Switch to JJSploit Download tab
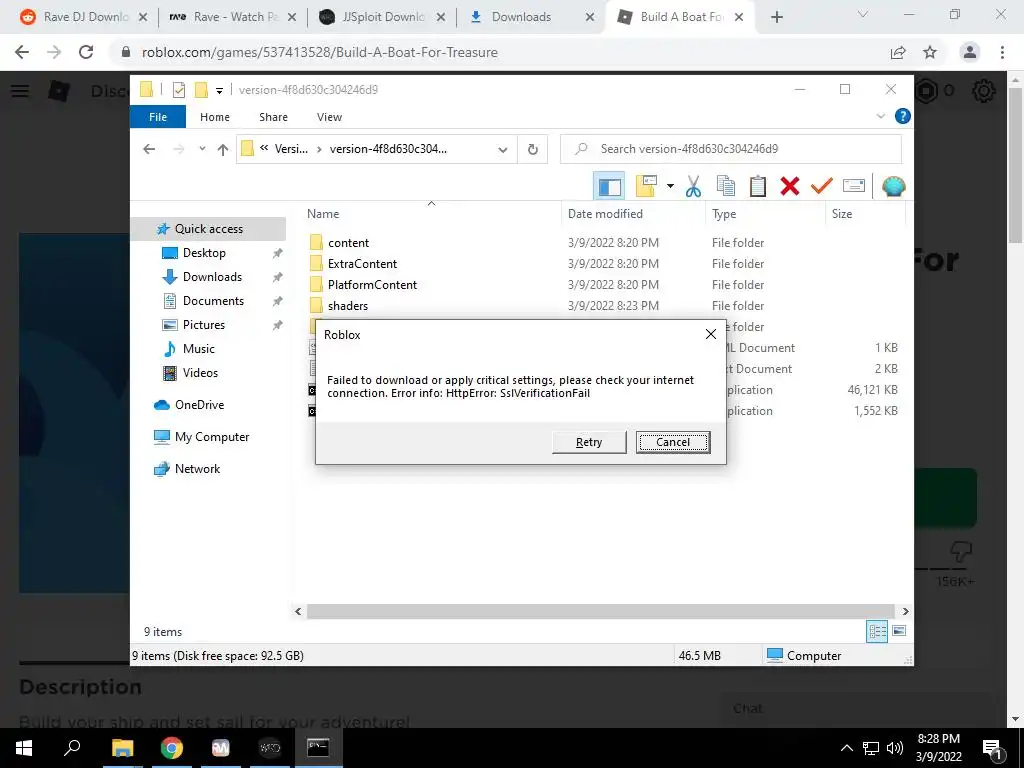 [x=383, y=17]
